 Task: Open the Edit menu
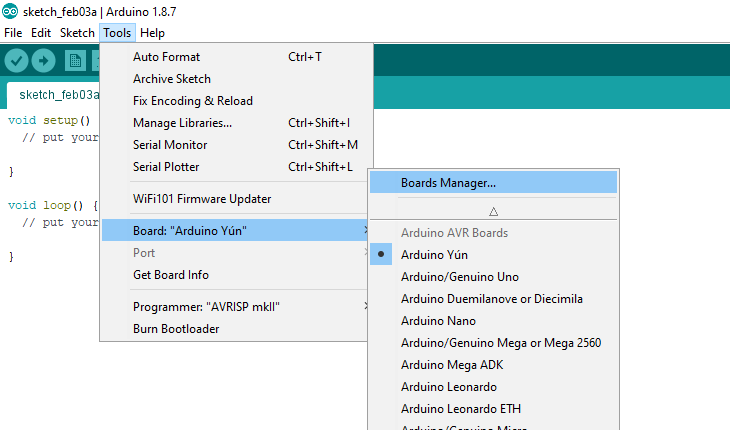click(41, 33)
